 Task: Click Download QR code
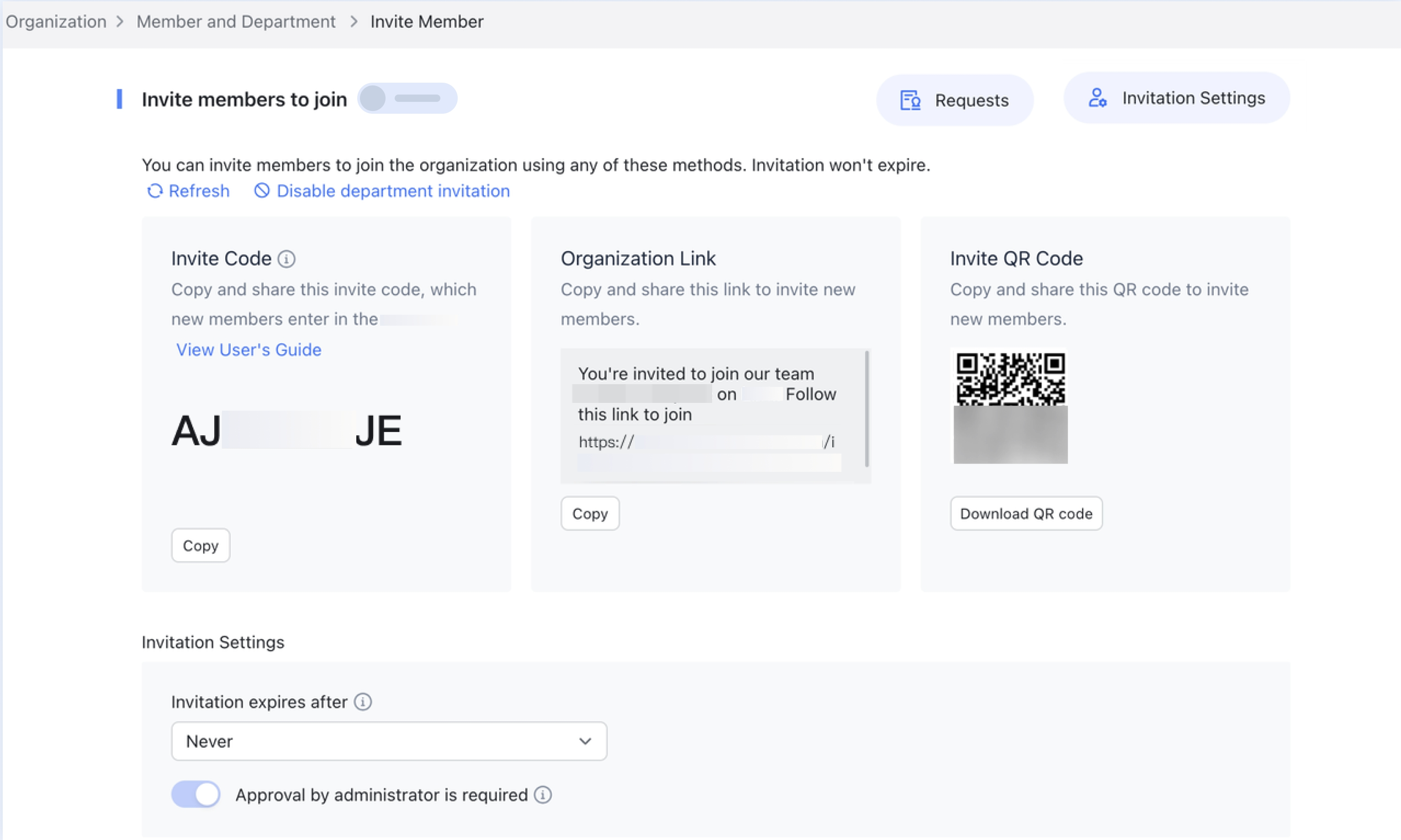(x=1026, y=513)
